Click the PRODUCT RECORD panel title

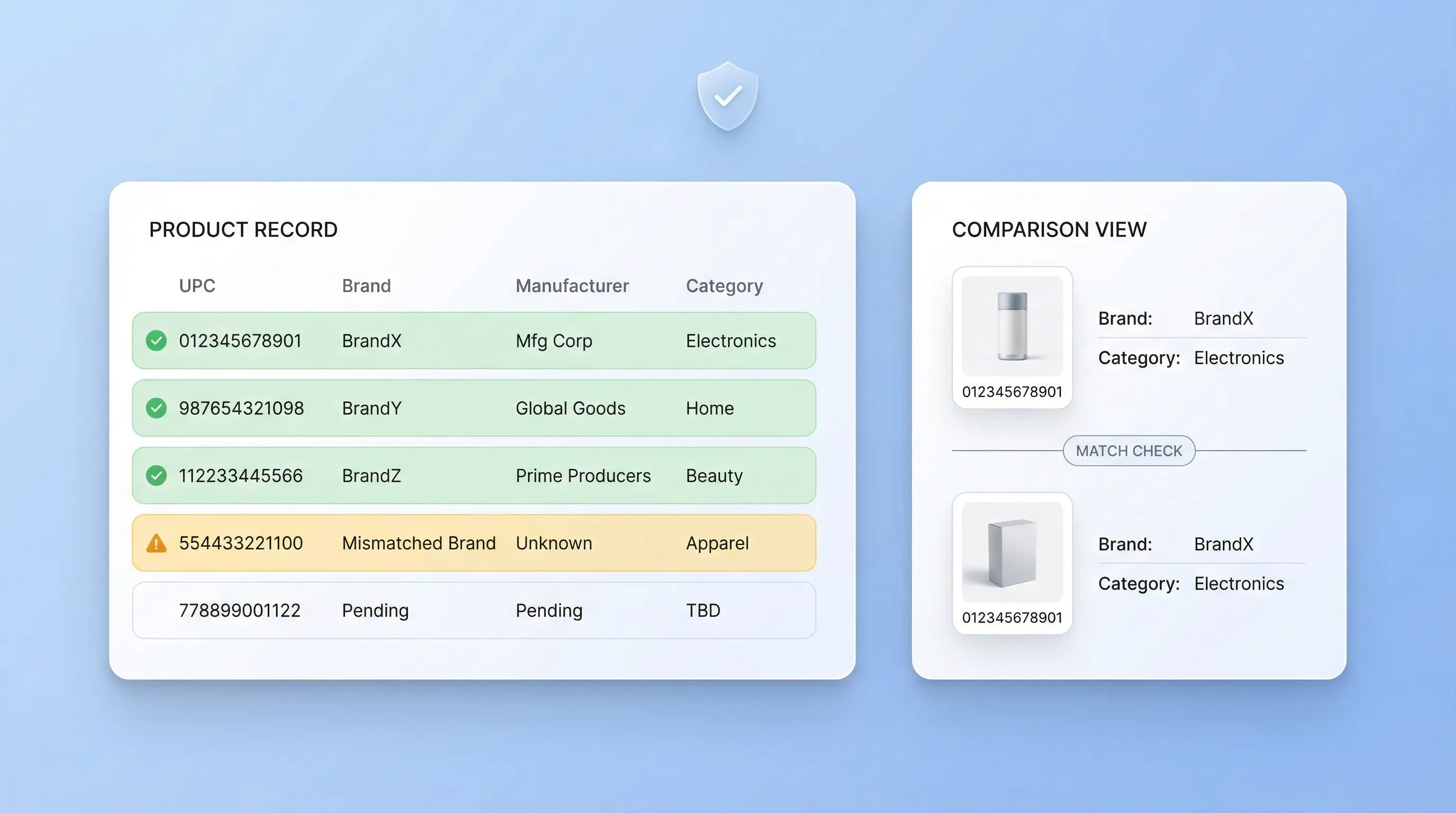(243, 230)
